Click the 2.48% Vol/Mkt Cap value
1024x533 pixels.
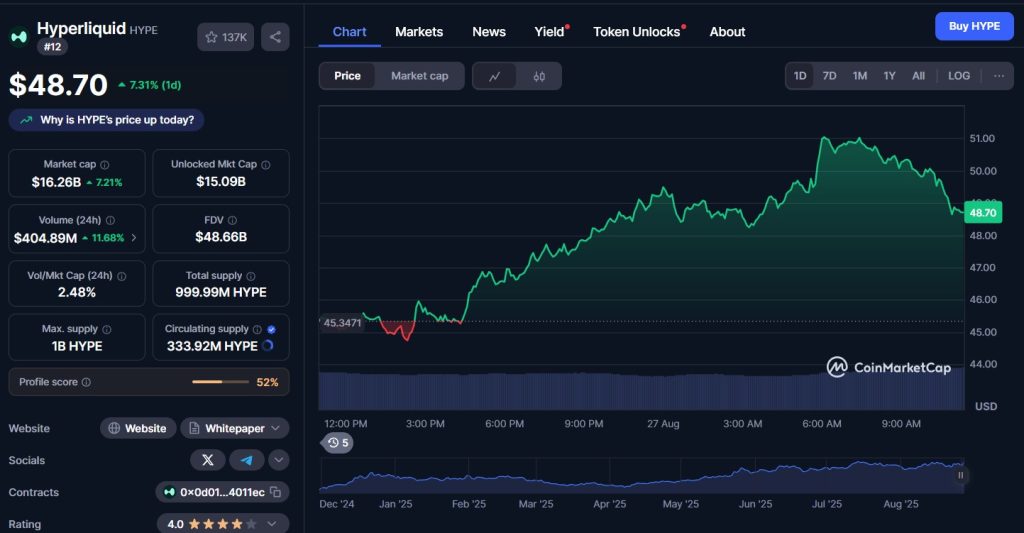[77, 293]
